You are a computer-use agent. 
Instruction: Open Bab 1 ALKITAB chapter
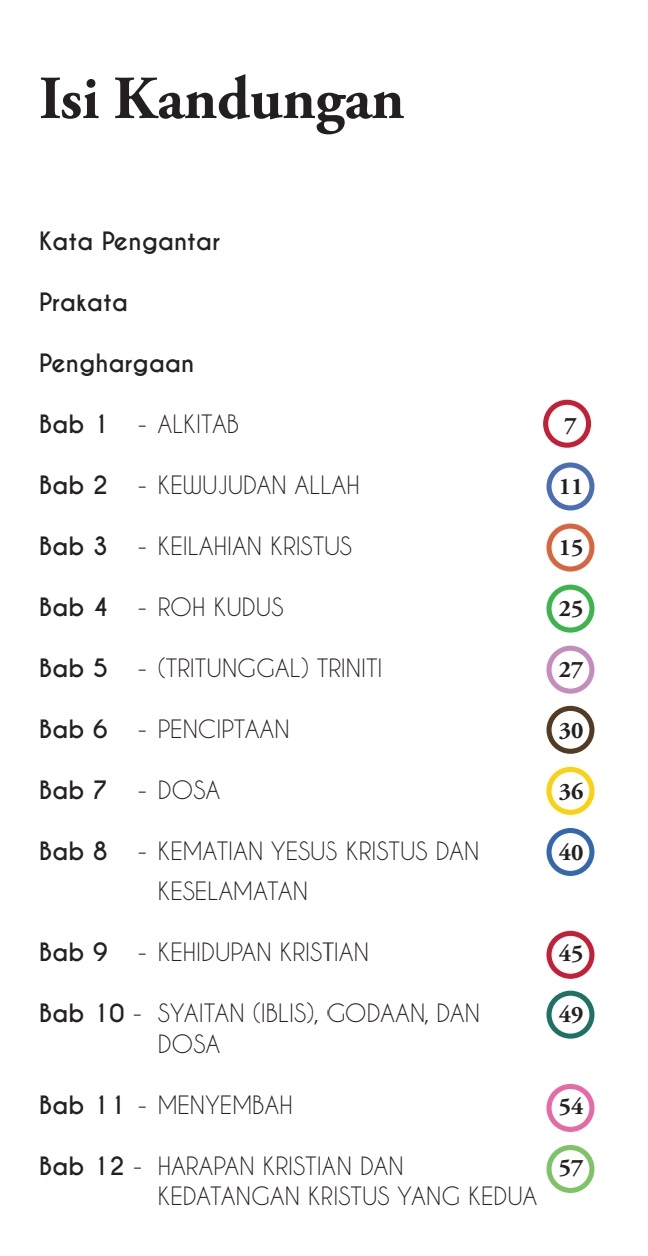(198, 425)
